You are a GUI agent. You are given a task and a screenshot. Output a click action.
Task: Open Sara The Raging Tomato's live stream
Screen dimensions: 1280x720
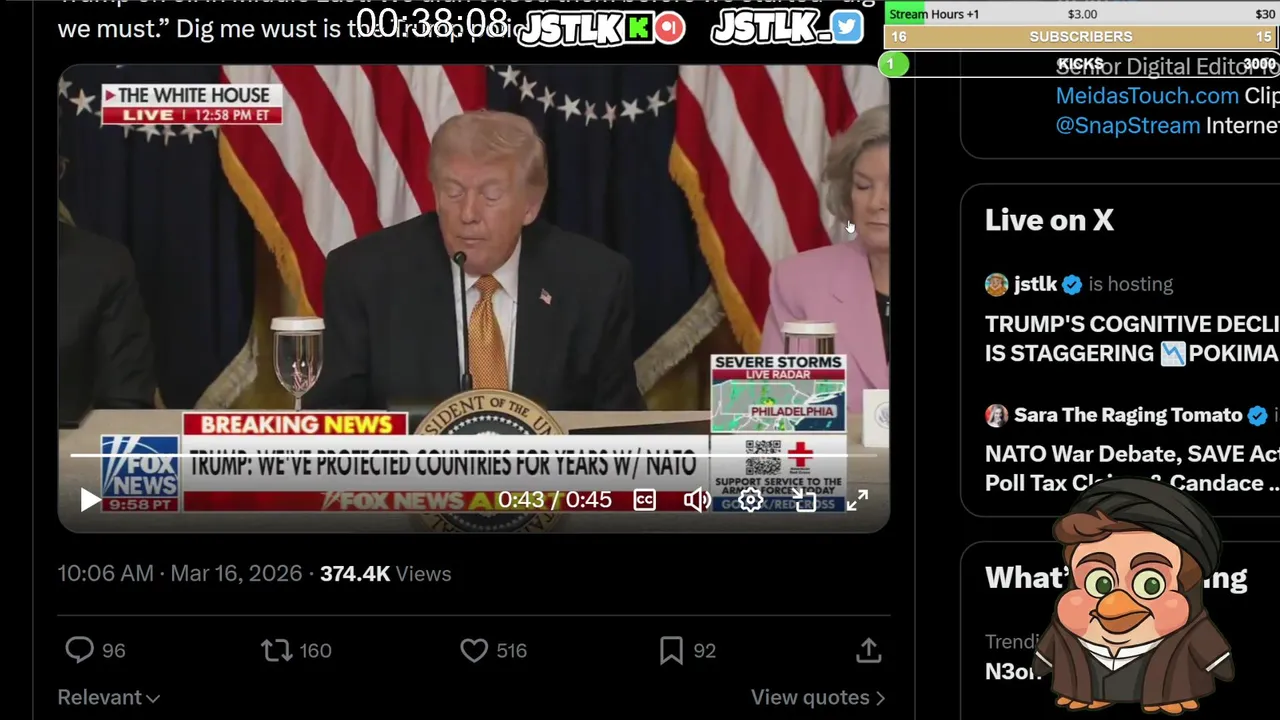point(1132,468)
